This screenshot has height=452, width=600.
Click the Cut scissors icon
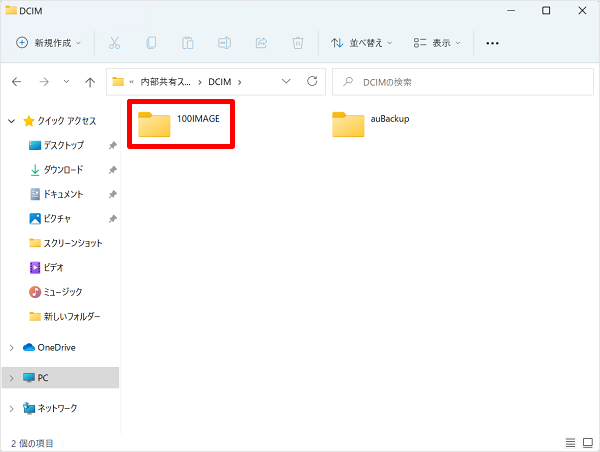114,43
